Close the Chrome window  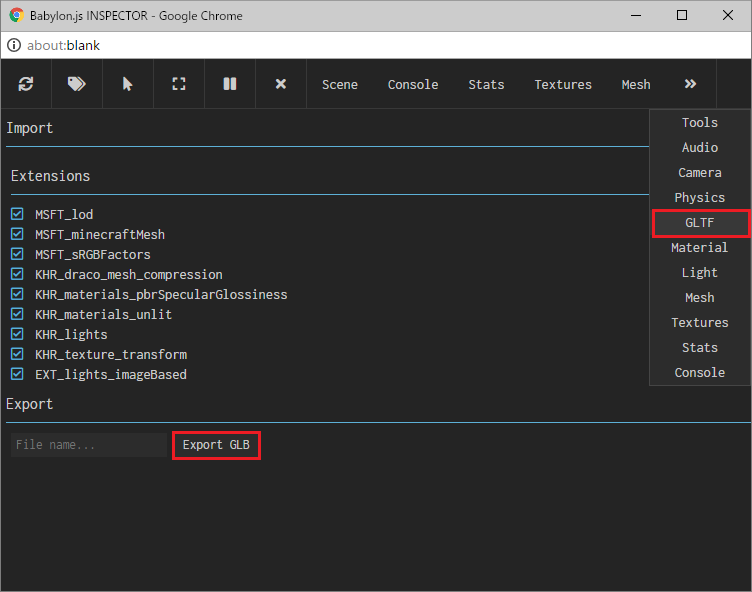click(x=728, y=15)
